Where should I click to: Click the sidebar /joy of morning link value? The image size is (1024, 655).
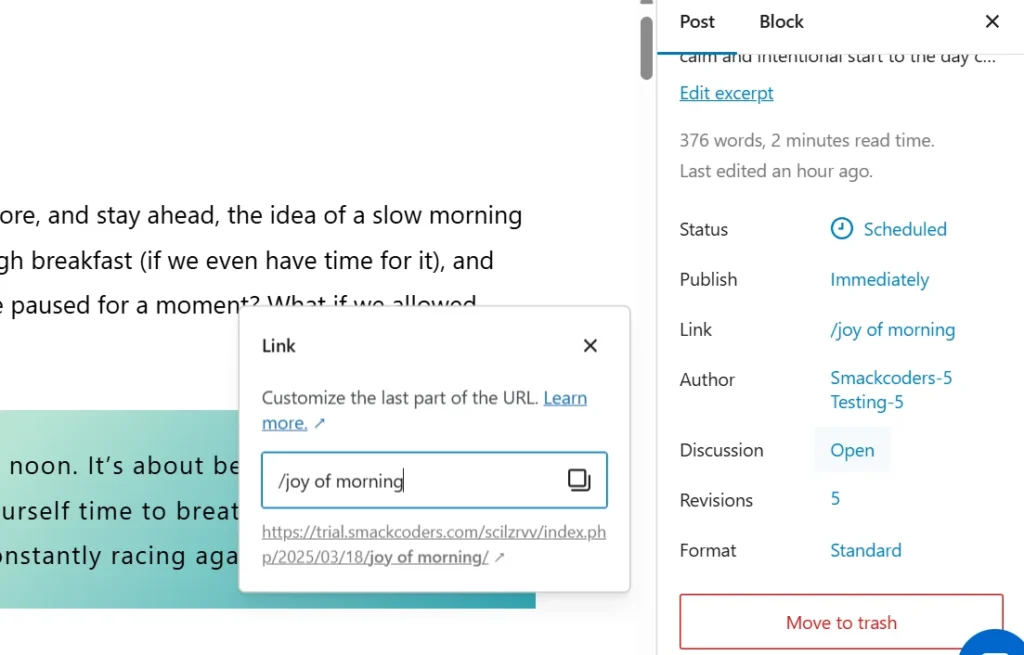[892, 330]
